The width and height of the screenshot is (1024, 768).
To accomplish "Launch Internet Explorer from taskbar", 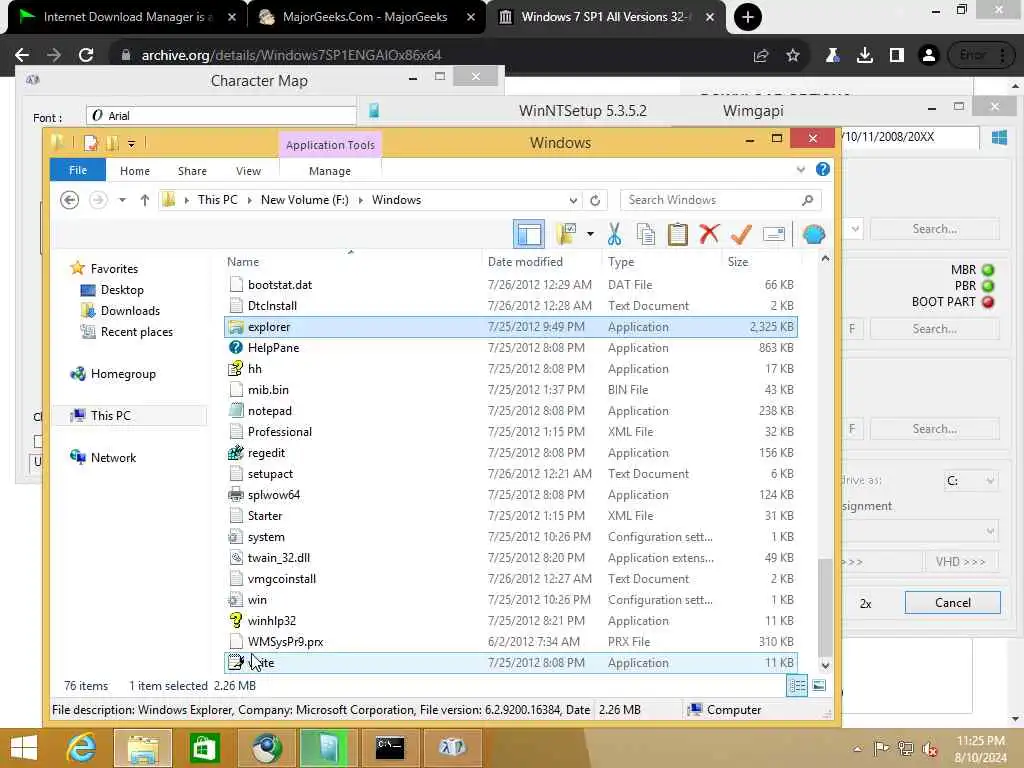I will 82,748.
